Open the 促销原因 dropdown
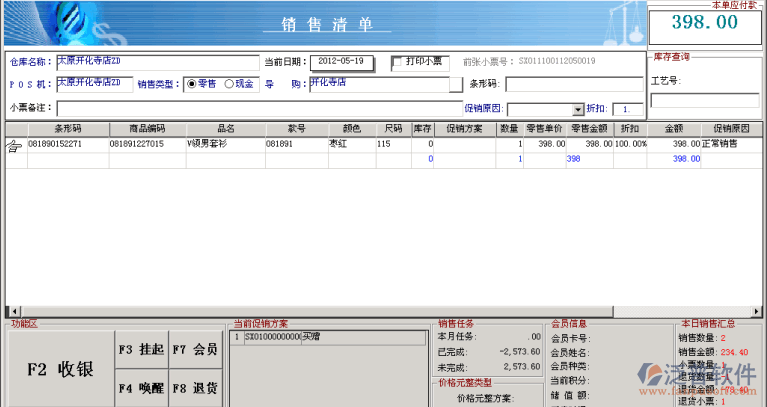 (x=578, y=110)
